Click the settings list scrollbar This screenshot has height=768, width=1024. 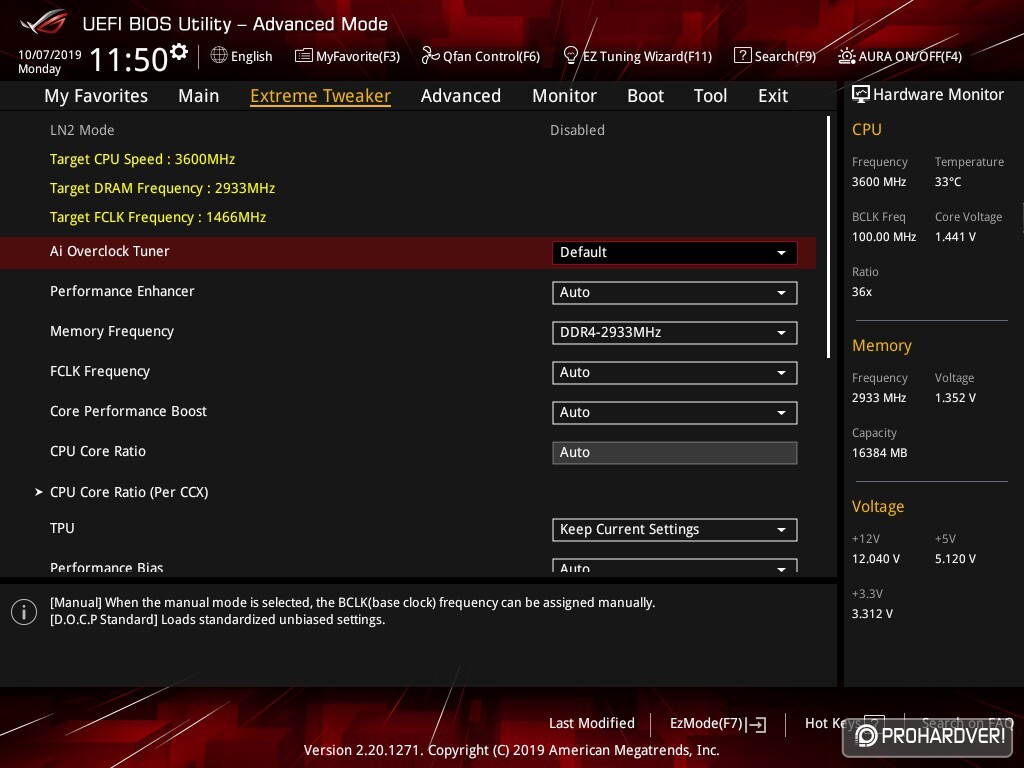(828, 237)
